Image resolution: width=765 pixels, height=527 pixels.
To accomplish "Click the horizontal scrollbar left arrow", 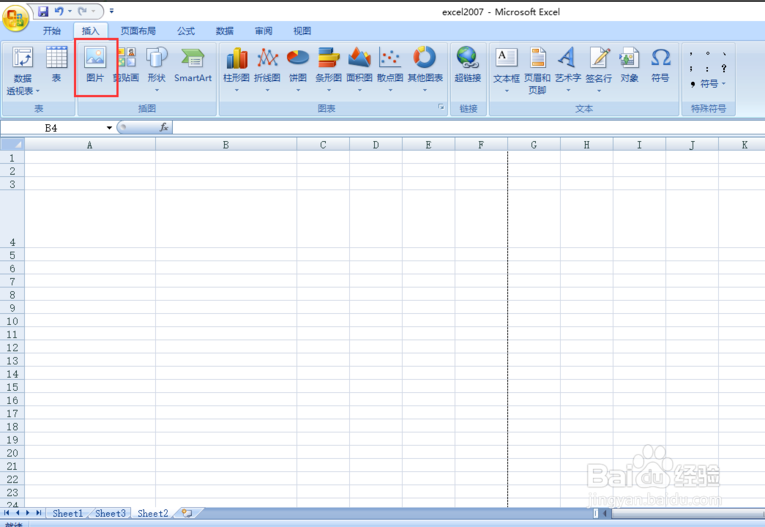I will pos(605,513).
